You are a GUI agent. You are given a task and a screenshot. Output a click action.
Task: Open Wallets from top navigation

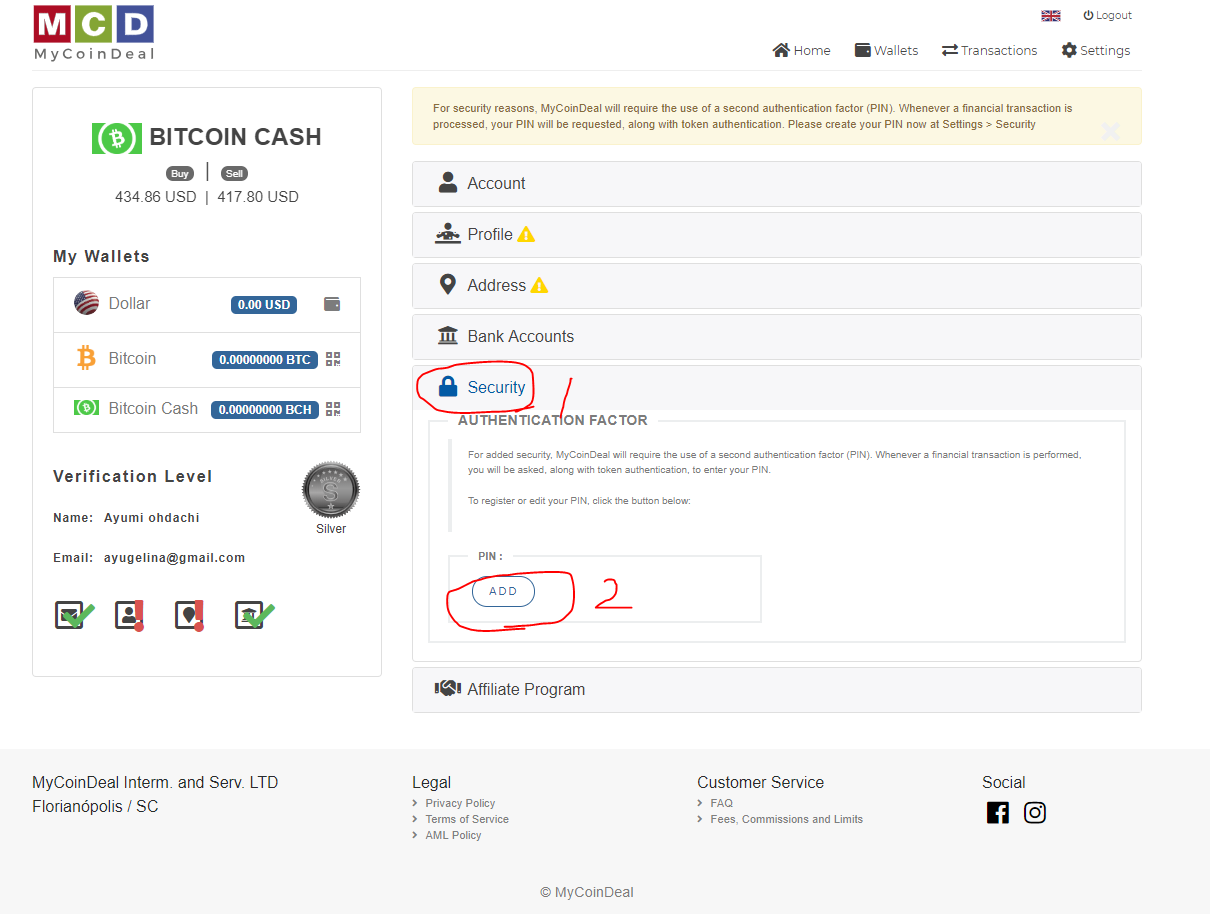pos(886,50)
